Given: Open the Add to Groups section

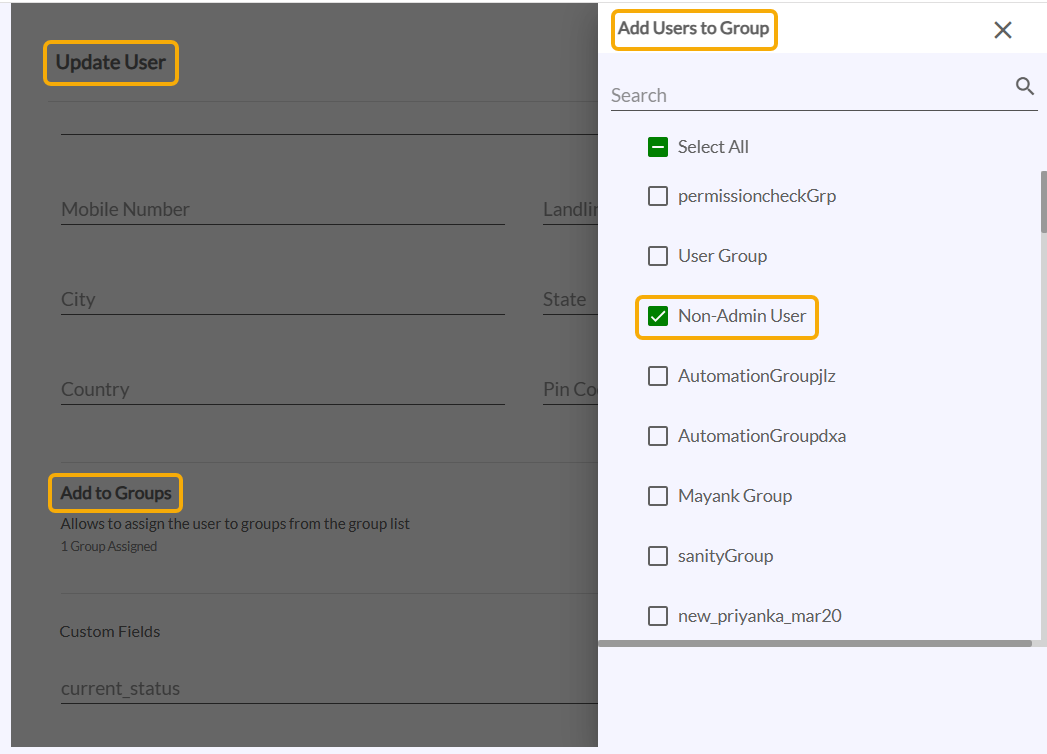Looking at the screenshot, I should coord(116,493).
